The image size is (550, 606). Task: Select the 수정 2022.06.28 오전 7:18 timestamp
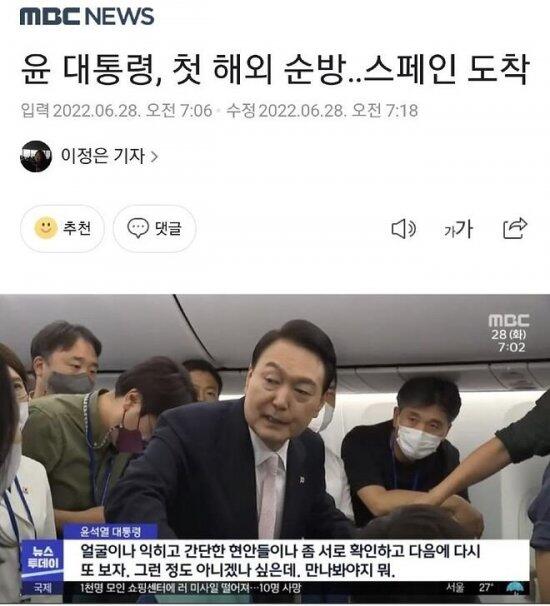[322, 111]
